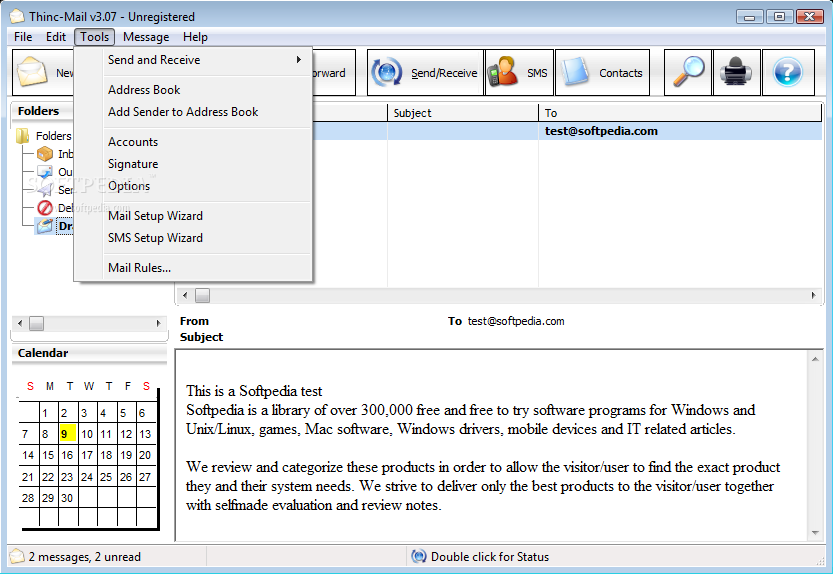Click the left arrow of message list scrollbar
Viewport: 833px width, 574px height.
tap(184, 295)
